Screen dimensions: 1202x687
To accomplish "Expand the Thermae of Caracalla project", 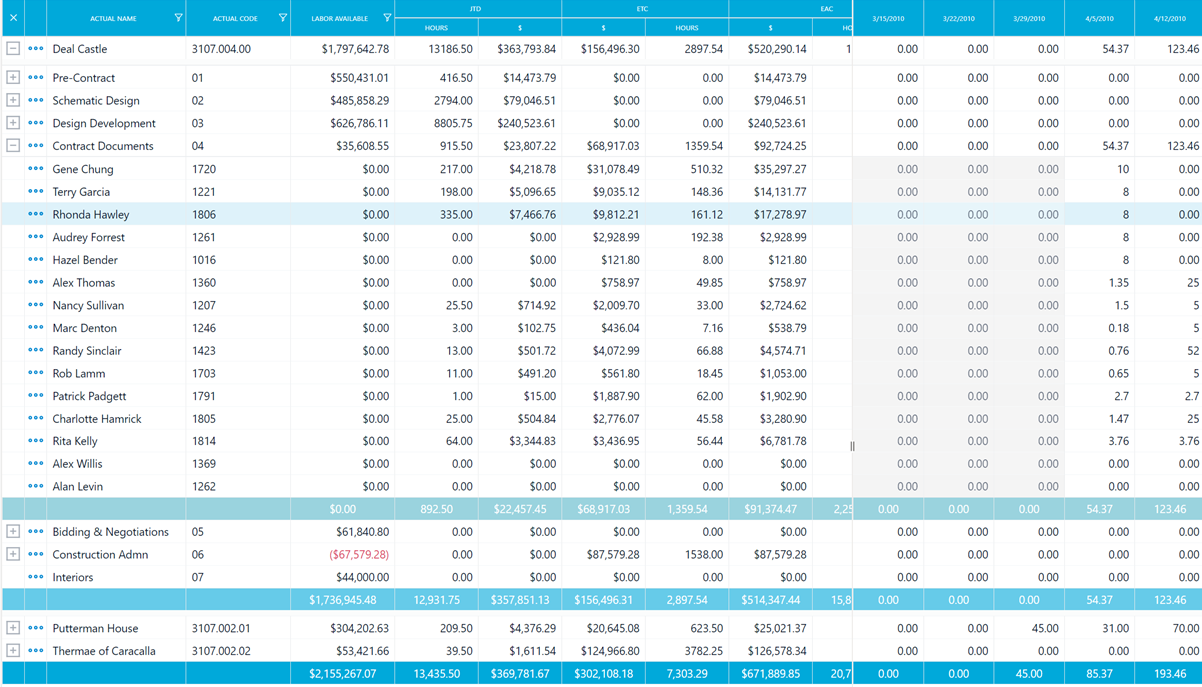I will [x=13, y=650].
